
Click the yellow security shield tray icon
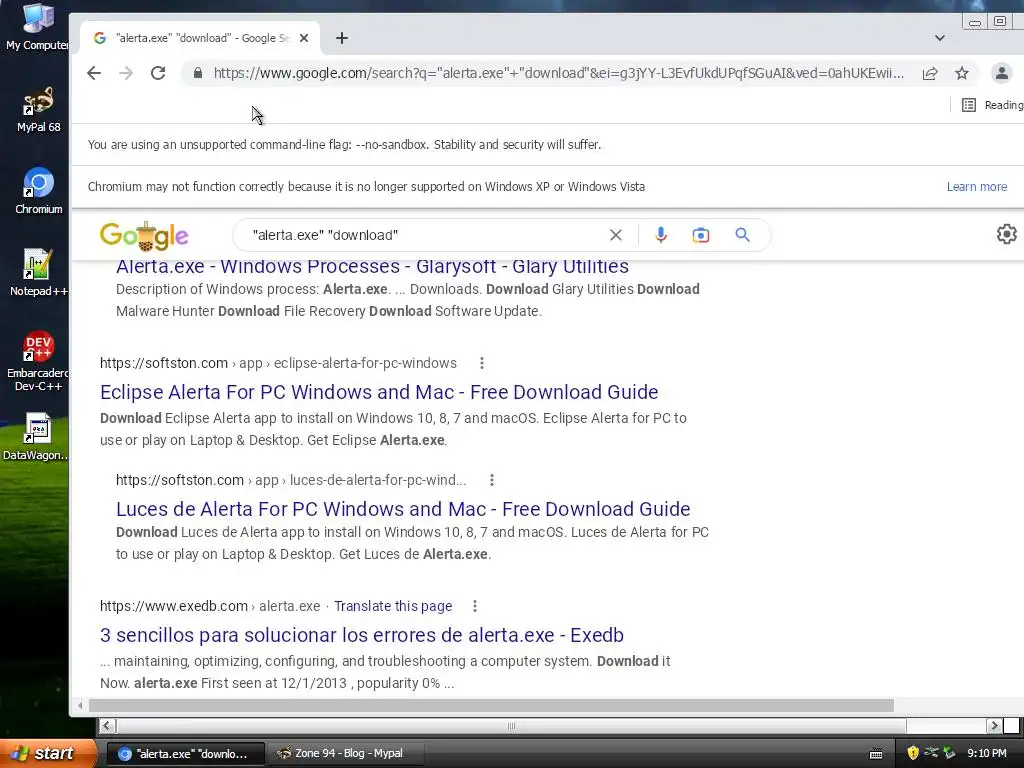pyautogui.click(x=913, y=753)
